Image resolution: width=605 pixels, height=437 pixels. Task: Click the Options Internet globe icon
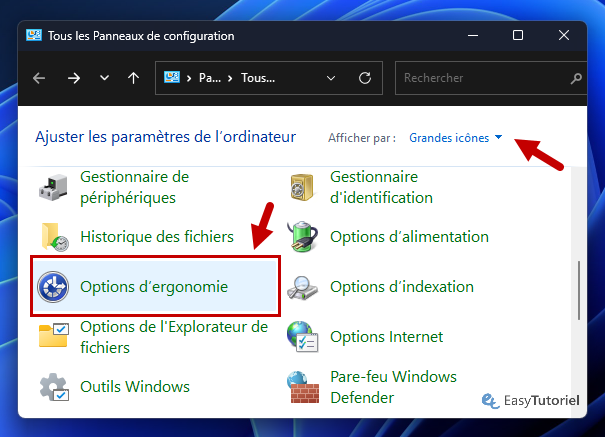pyautogui.click(x=302, y=337)
